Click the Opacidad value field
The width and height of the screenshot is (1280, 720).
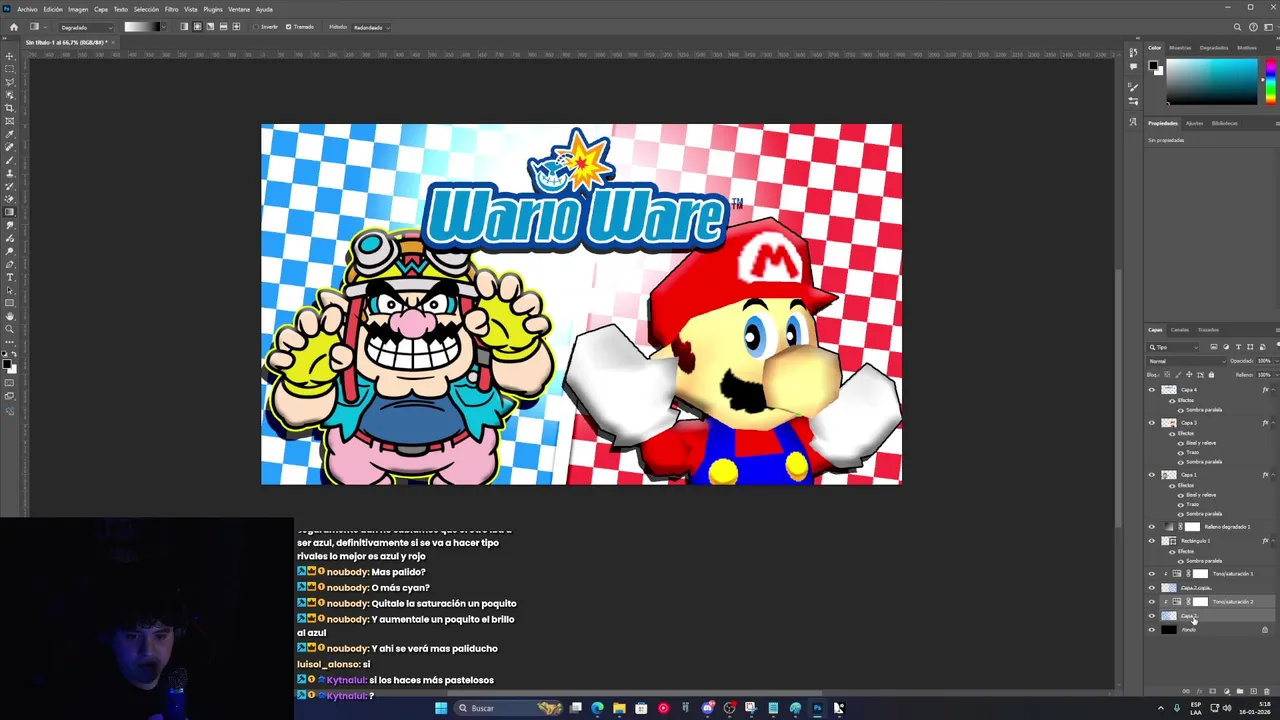point(1264,361)
